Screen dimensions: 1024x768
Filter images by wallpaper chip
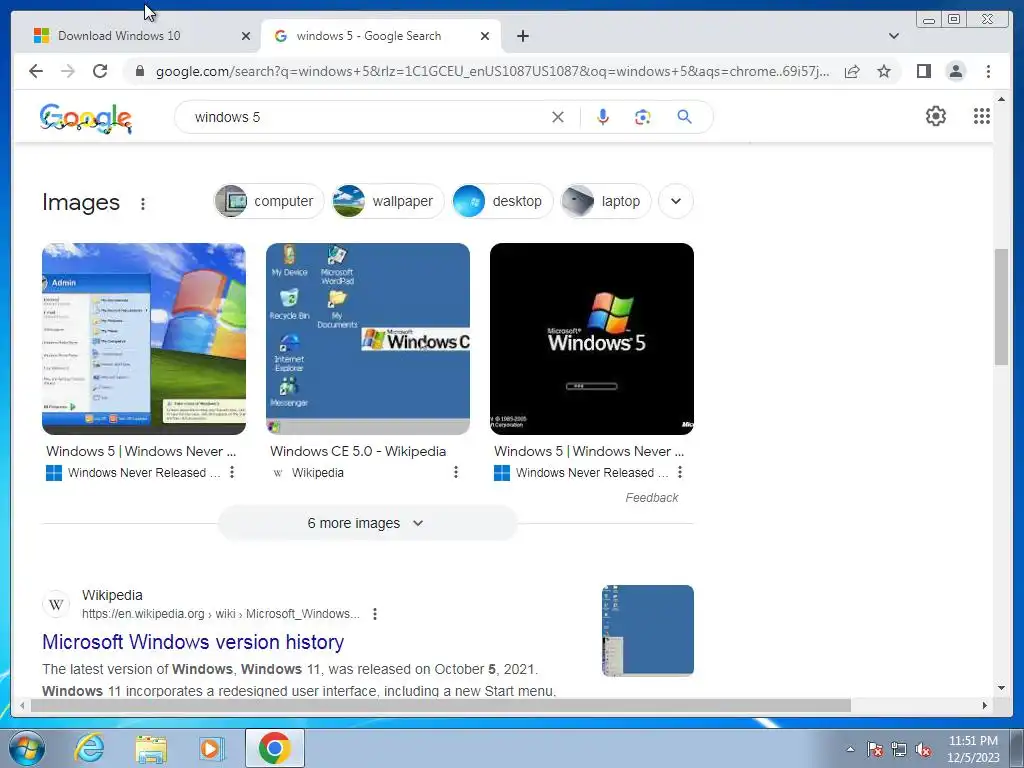(388, 201)
